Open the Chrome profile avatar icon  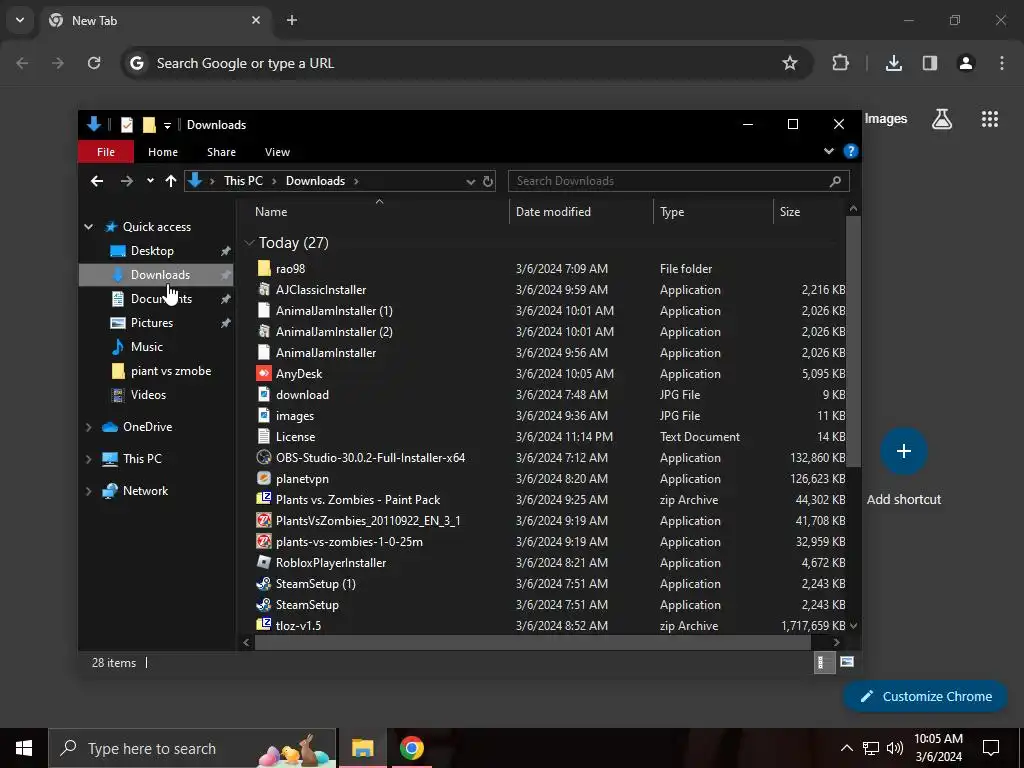point(965,63)
